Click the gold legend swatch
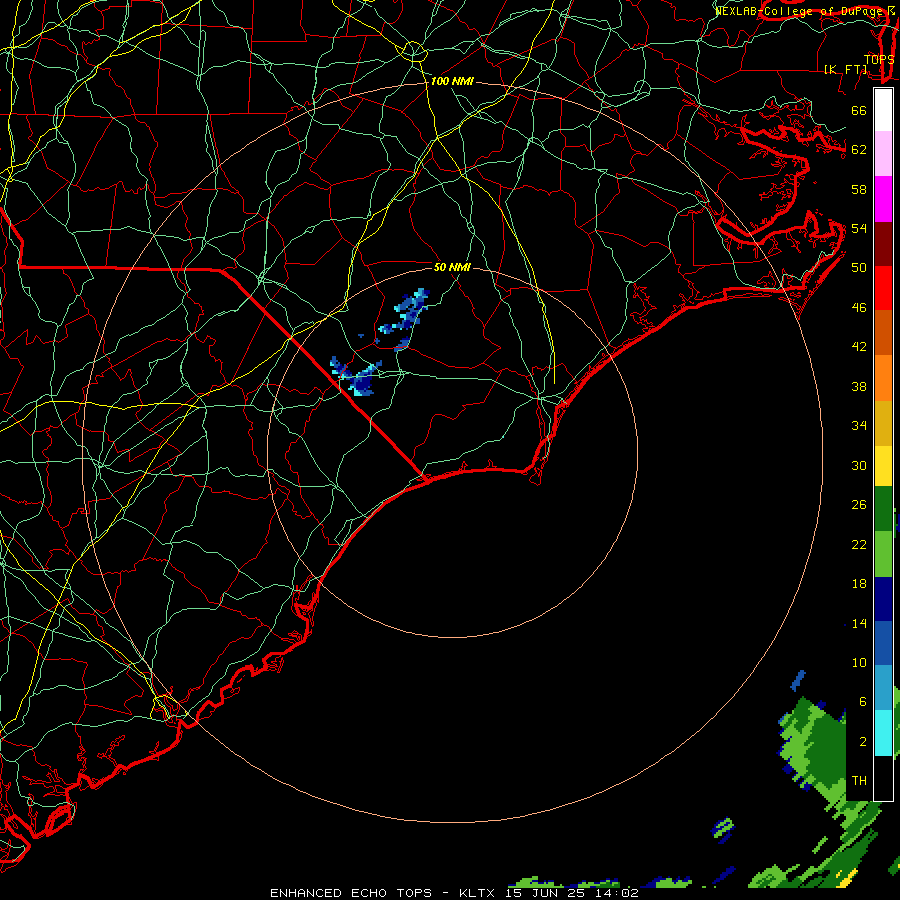This screenshot has width=900, height=900. [x=883, y=423]
